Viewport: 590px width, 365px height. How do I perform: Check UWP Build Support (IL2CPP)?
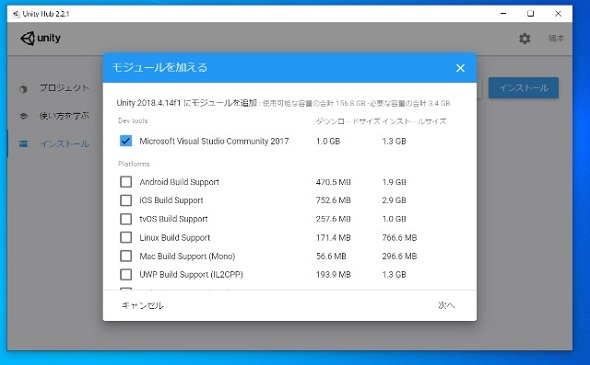click(126, 274)
